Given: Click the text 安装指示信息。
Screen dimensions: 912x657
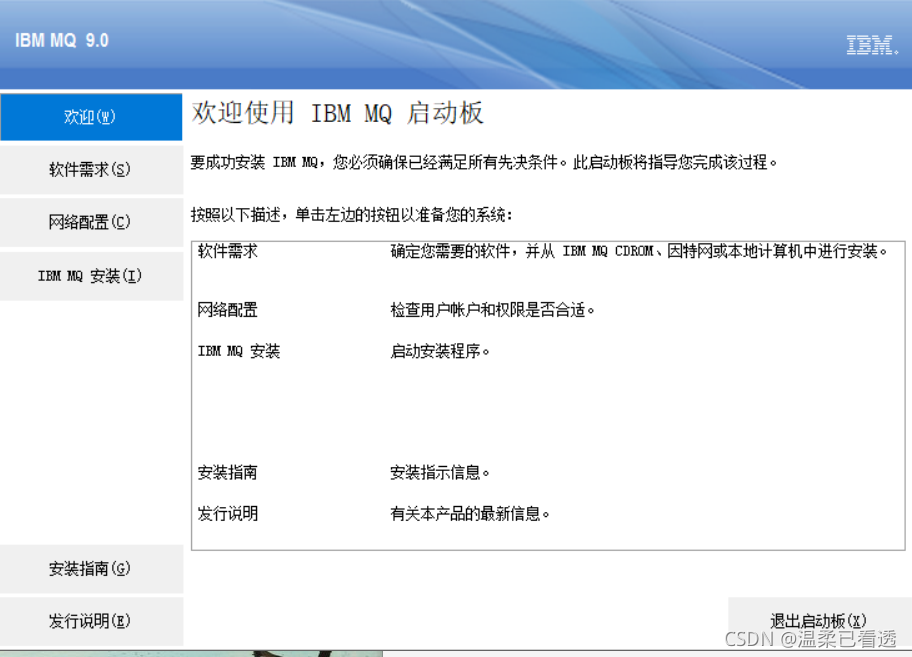Looking at the screenshot, I should (440, 472).
